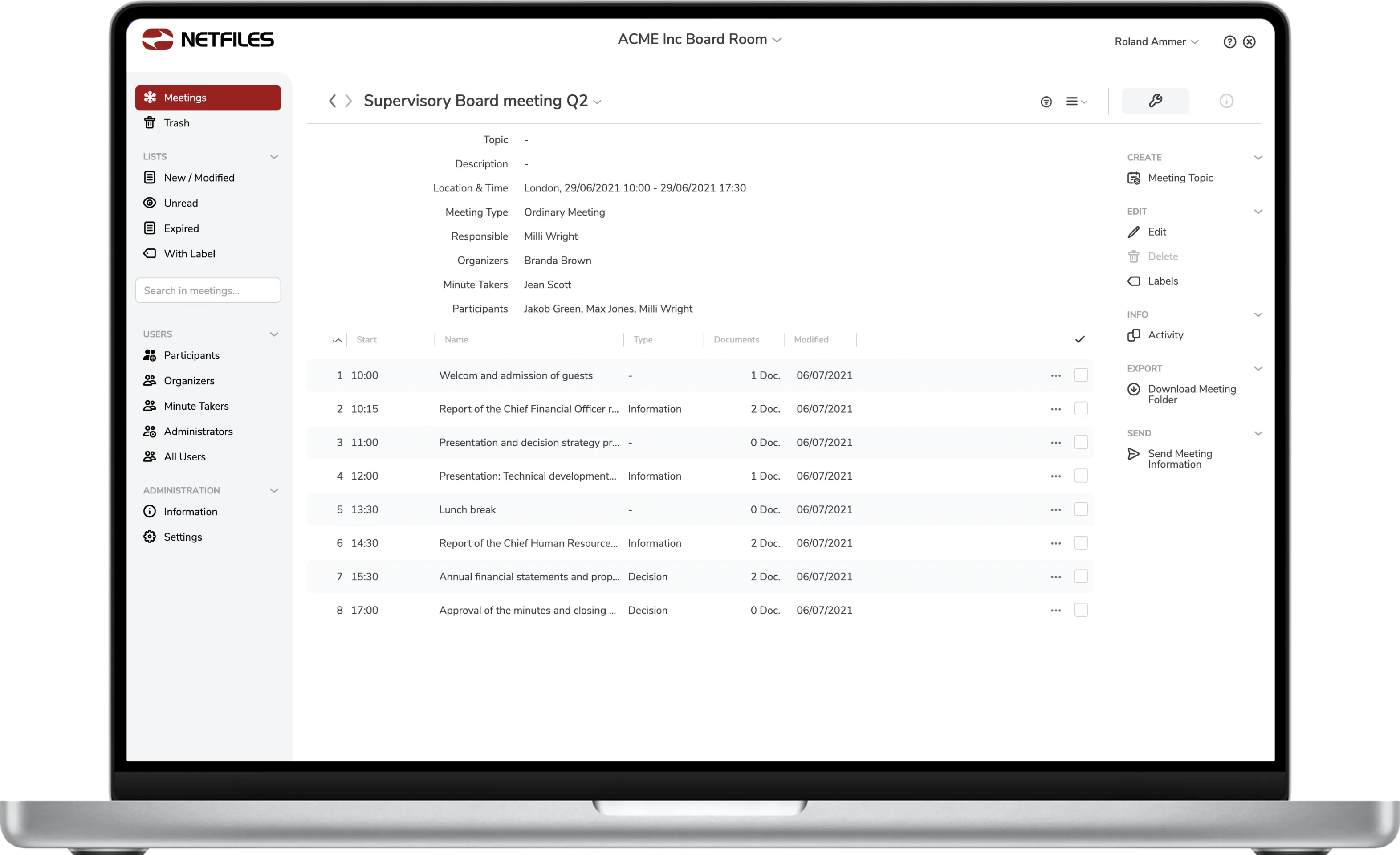Open the Activity log
The image size is (1400, 855).
pyautogui.click(x=1155, y=335)
